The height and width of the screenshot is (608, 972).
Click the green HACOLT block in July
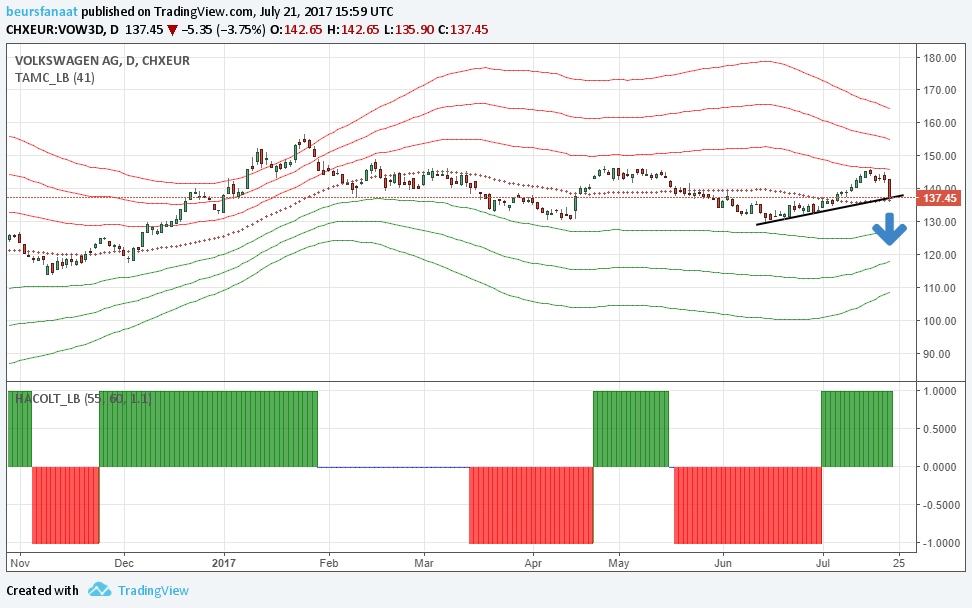(857, 429)
